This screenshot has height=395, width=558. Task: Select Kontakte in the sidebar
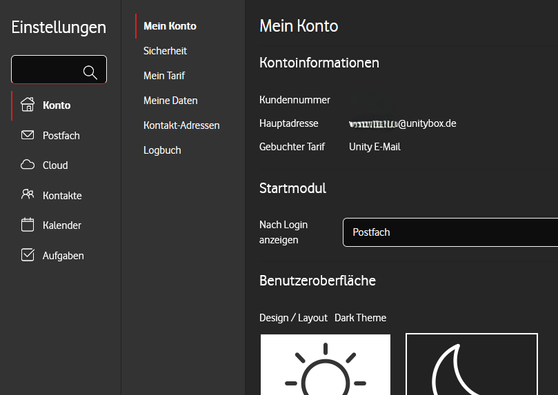coord(62,196)
